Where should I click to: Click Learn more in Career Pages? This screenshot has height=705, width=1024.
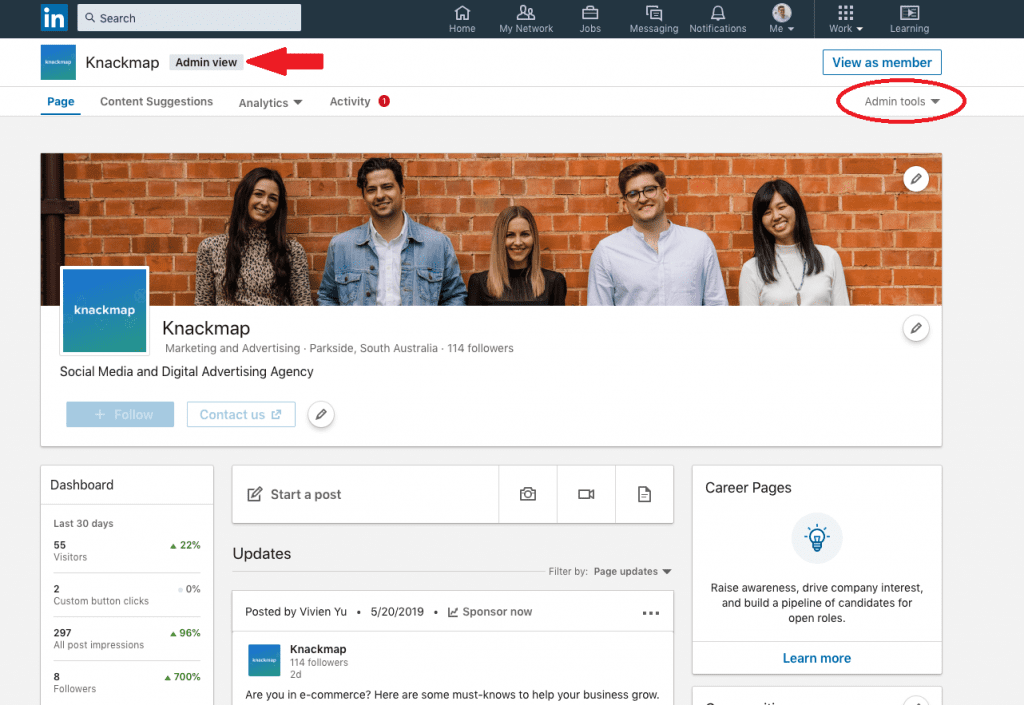816,658
